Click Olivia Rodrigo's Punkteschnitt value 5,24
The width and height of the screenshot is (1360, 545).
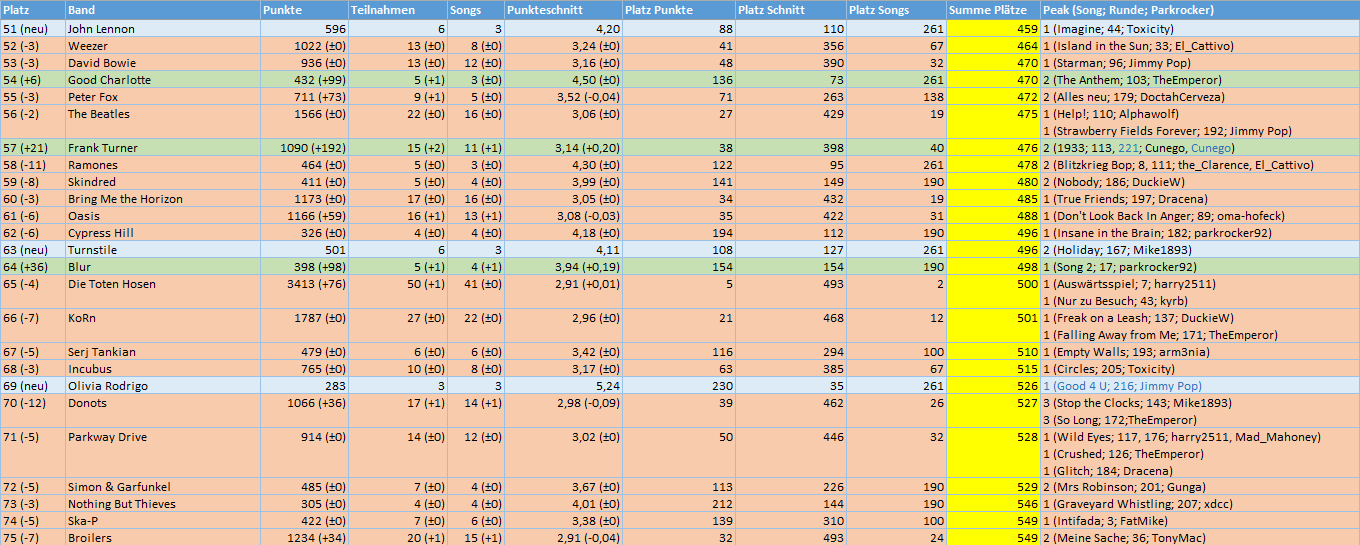(606, 386)
